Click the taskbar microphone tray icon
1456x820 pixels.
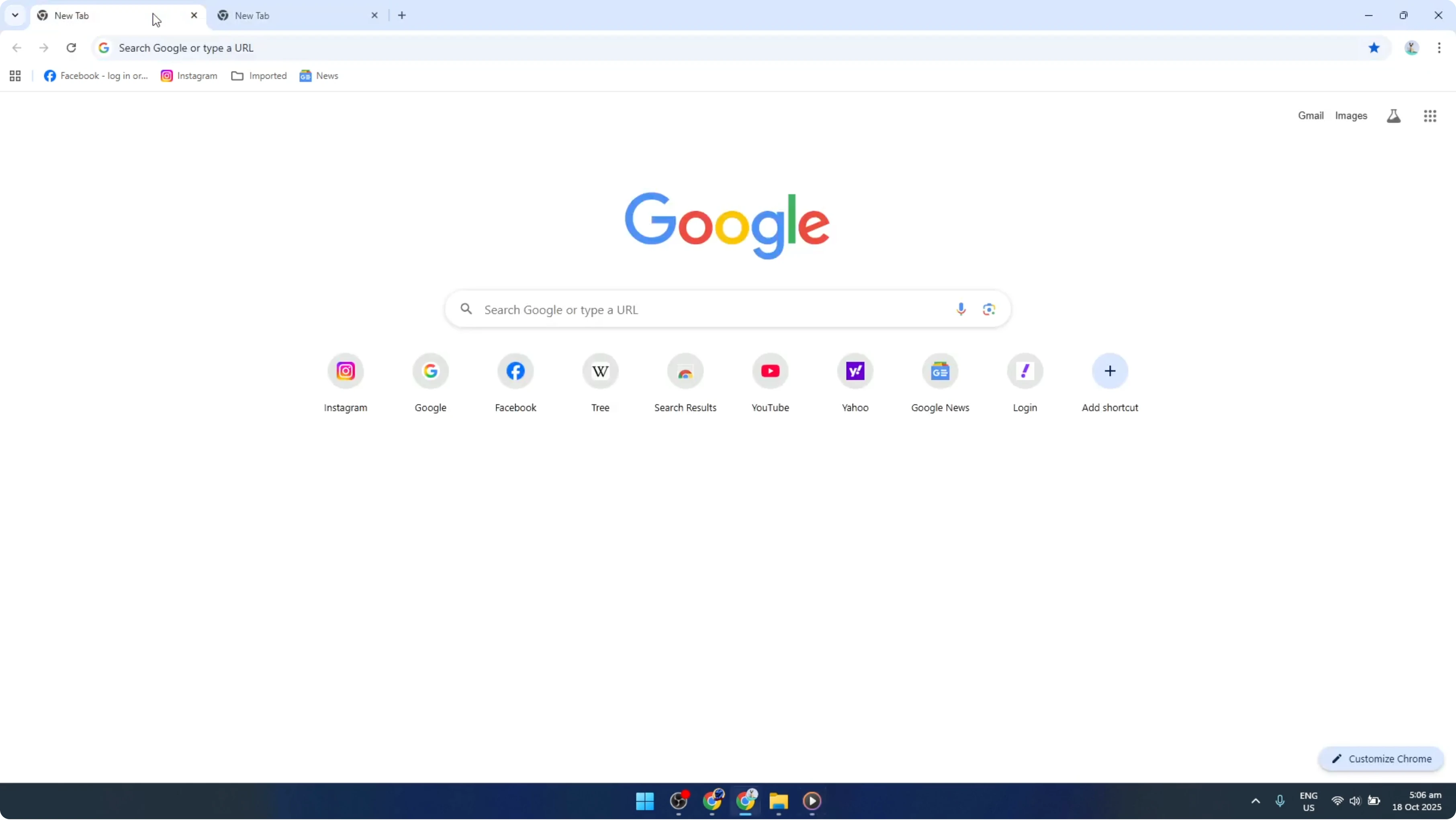coord(1280,802)
